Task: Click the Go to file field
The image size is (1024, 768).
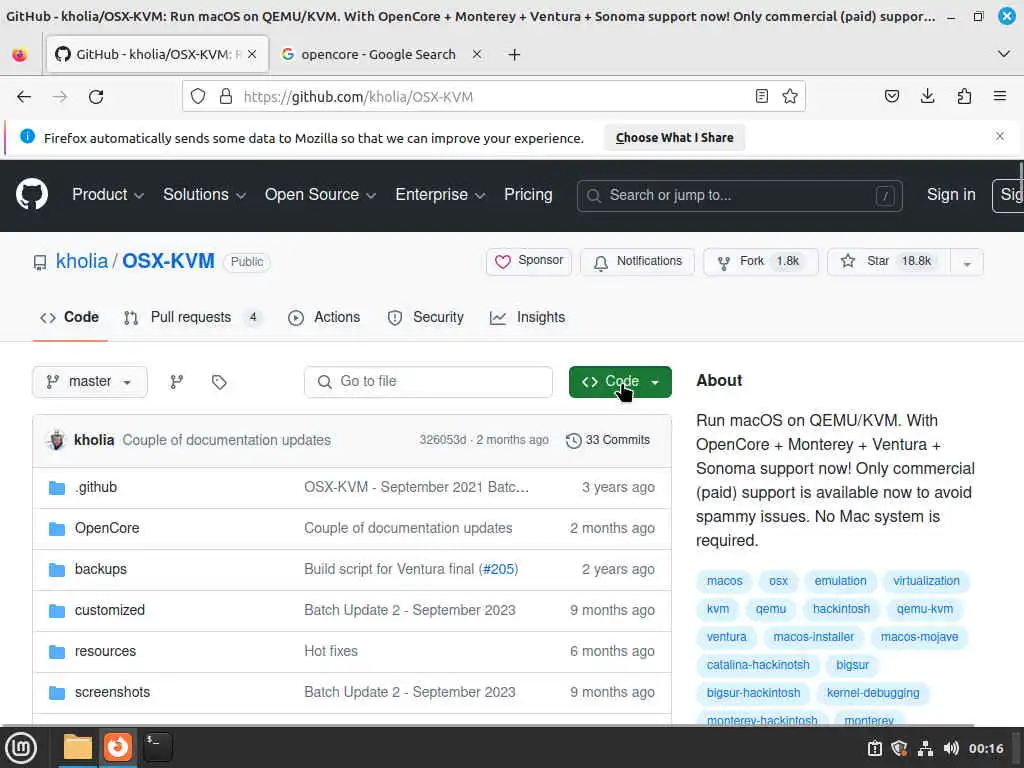Action: coord(428,381)
